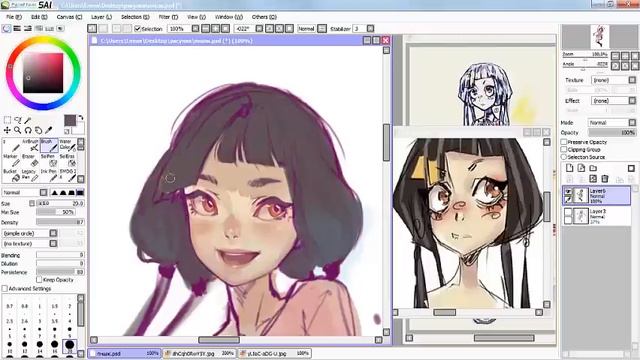Viewport: 640px width, 360px height.
Task: Open the Others menu
Action: tap(264, 17)
